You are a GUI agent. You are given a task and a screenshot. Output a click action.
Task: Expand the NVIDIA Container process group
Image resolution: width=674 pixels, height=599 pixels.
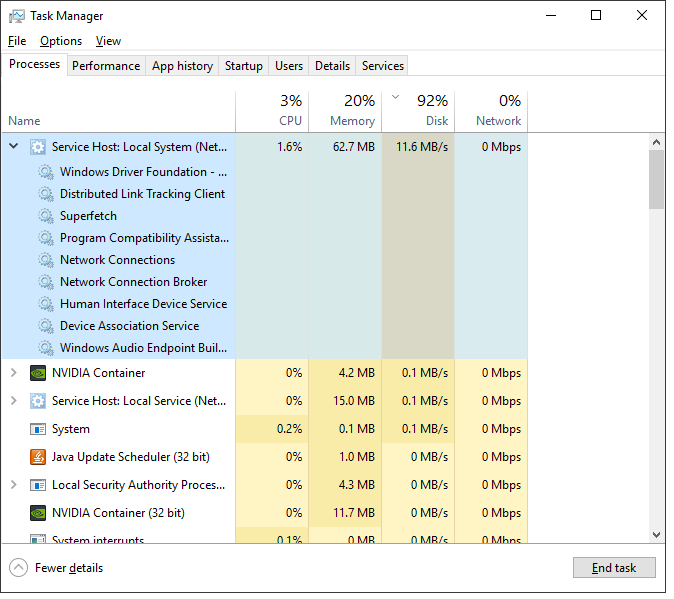pos(14,373)
